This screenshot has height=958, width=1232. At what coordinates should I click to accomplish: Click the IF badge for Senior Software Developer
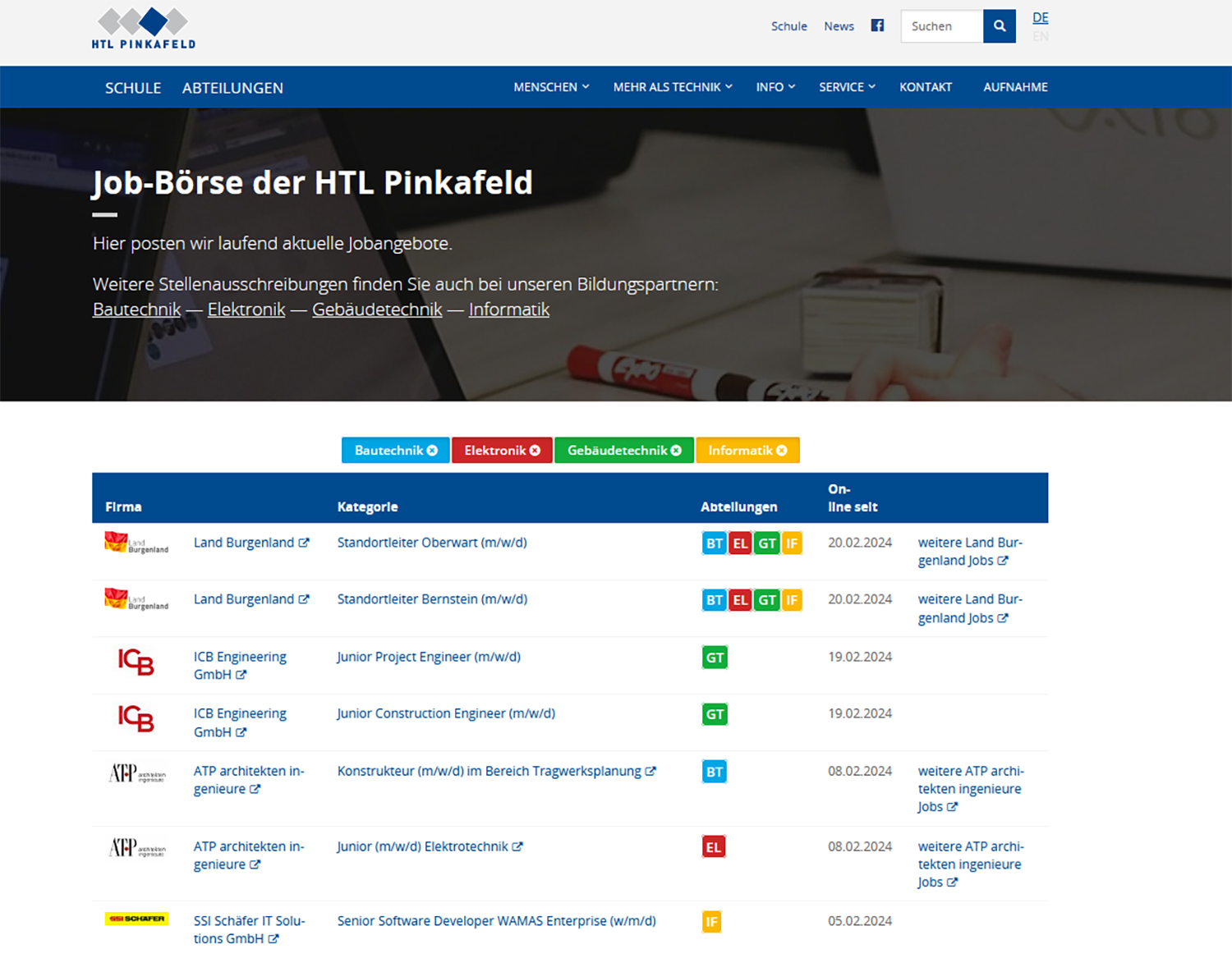click(711, 922)
